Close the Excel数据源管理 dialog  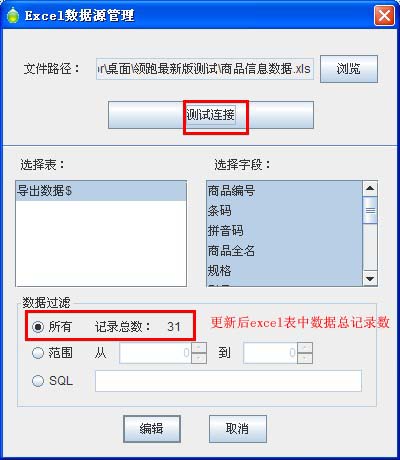click(x=384, y=15)
